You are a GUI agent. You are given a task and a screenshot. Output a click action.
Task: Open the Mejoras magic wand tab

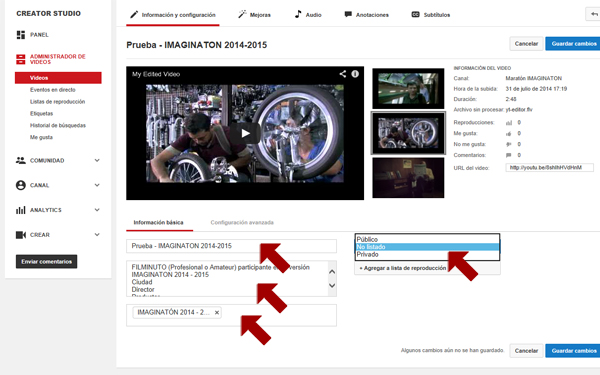pos(254,15)
